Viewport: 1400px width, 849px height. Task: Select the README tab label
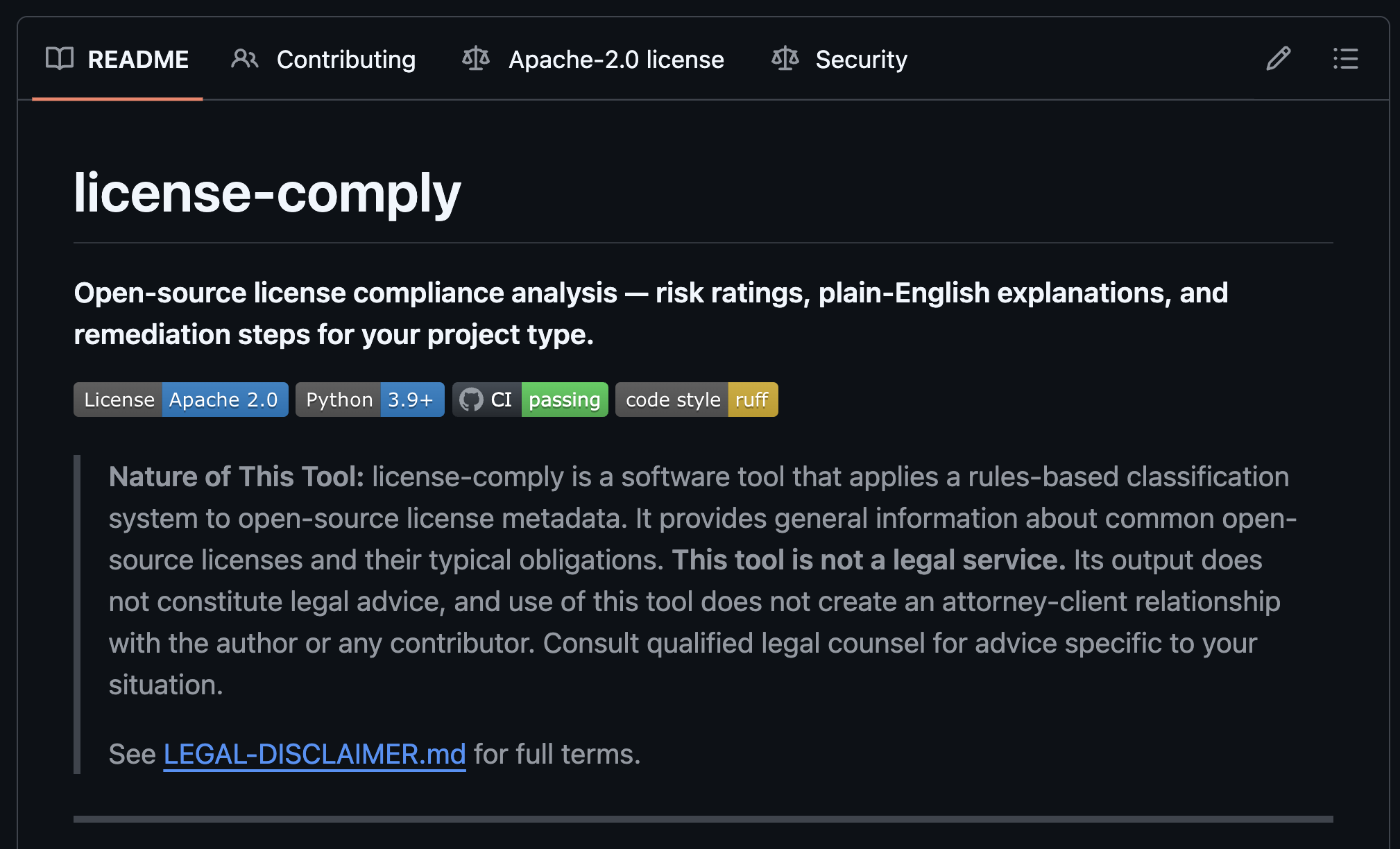138,60
